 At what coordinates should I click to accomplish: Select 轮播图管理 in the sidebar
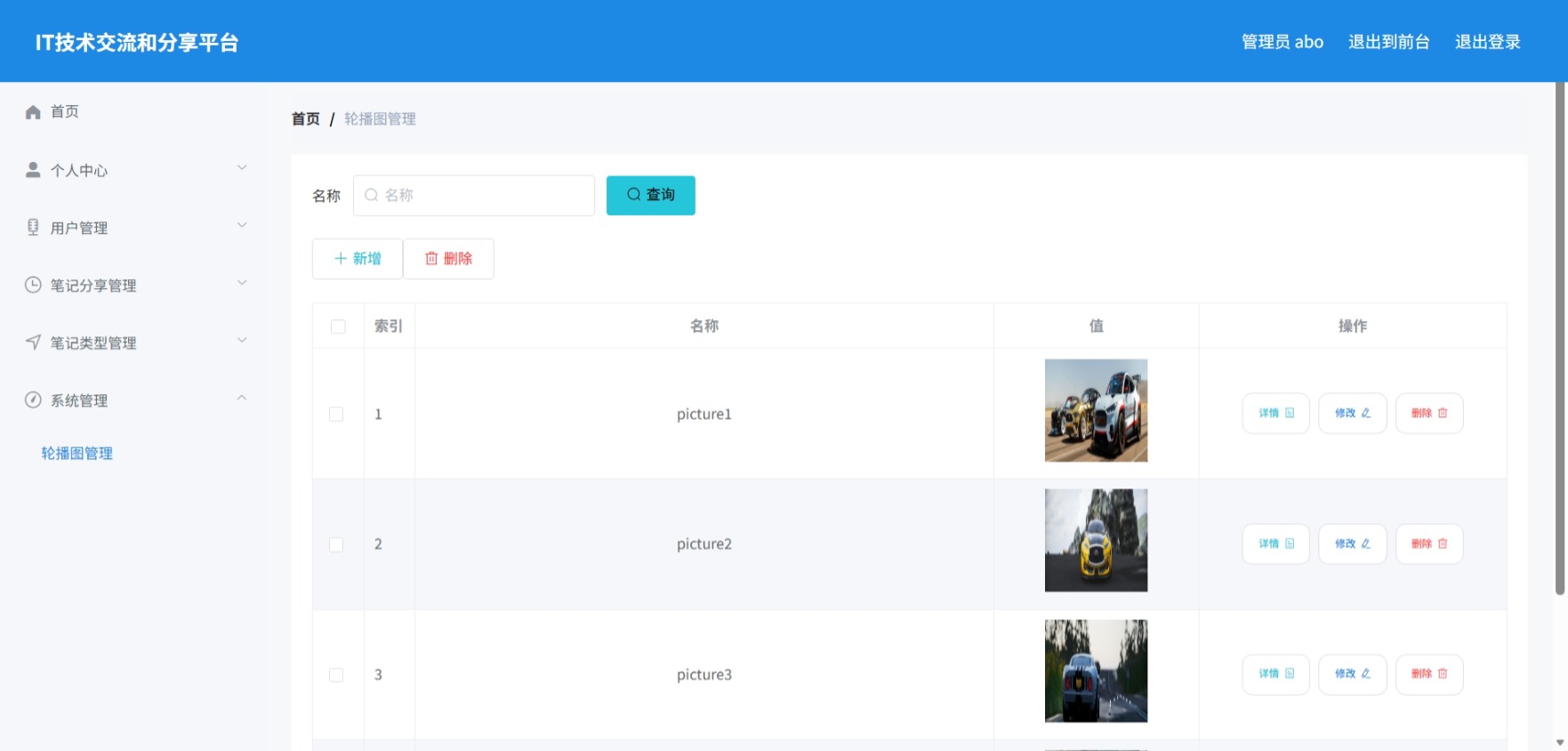coord(77,454)
